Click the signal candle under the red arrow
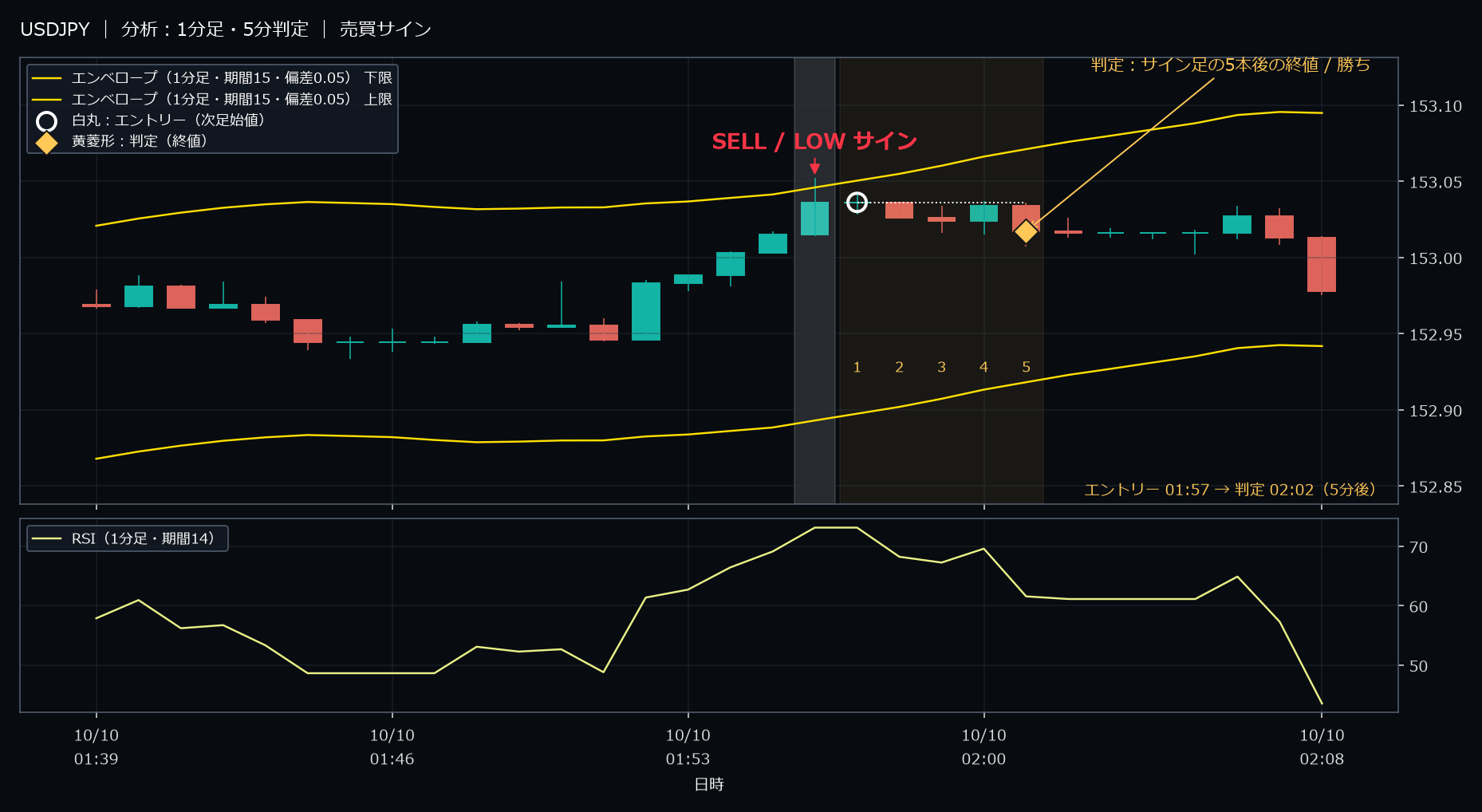This screenshot has height=812, width=1482. pyautogui.click(x=814, y=218)
